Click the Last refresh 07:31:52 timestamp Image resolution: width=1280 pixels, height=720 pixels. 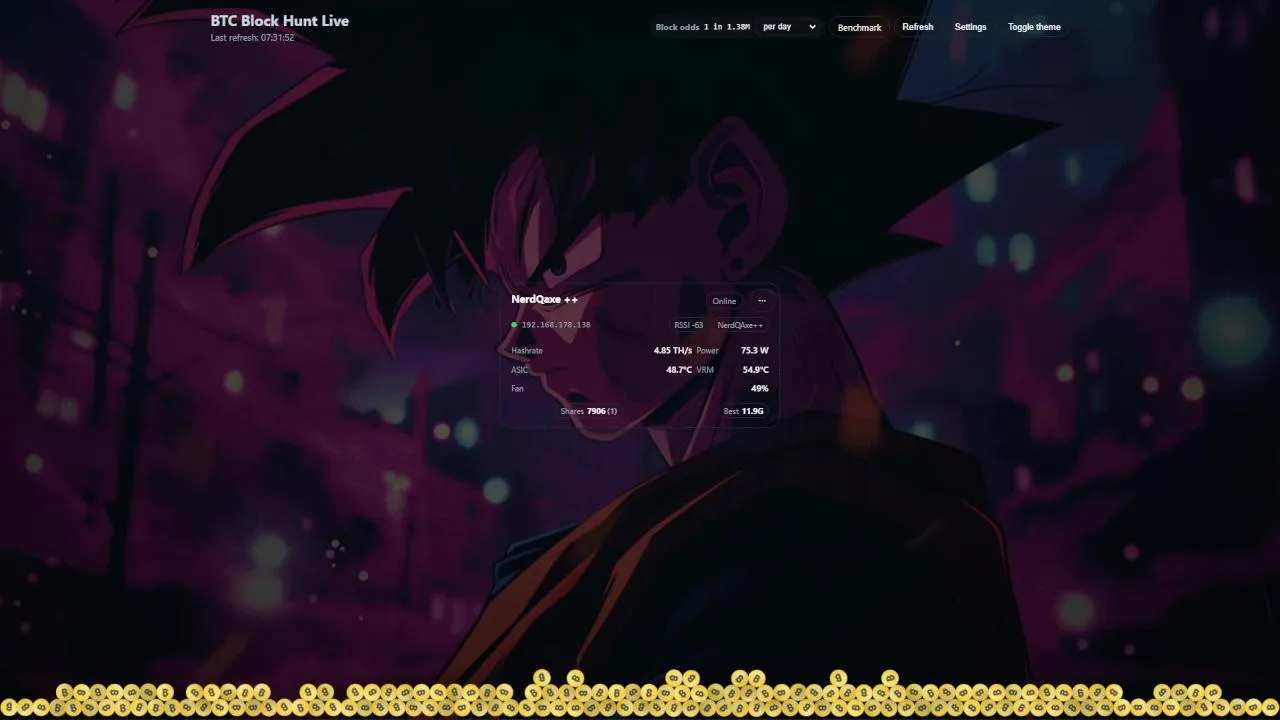click(x=252, y=38)
